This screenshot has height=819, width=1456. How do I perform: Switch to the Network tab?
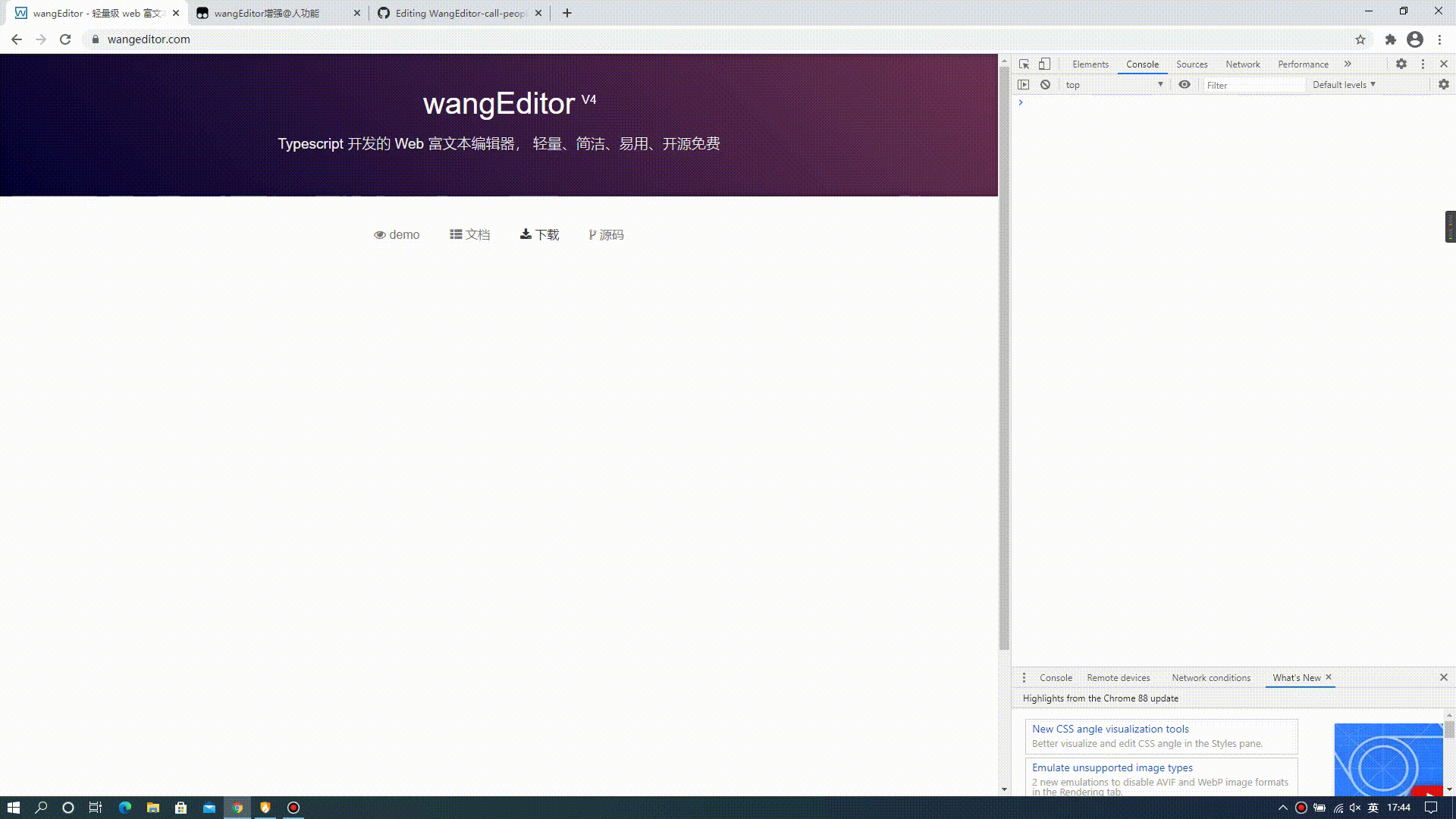tap(1242, 64)
